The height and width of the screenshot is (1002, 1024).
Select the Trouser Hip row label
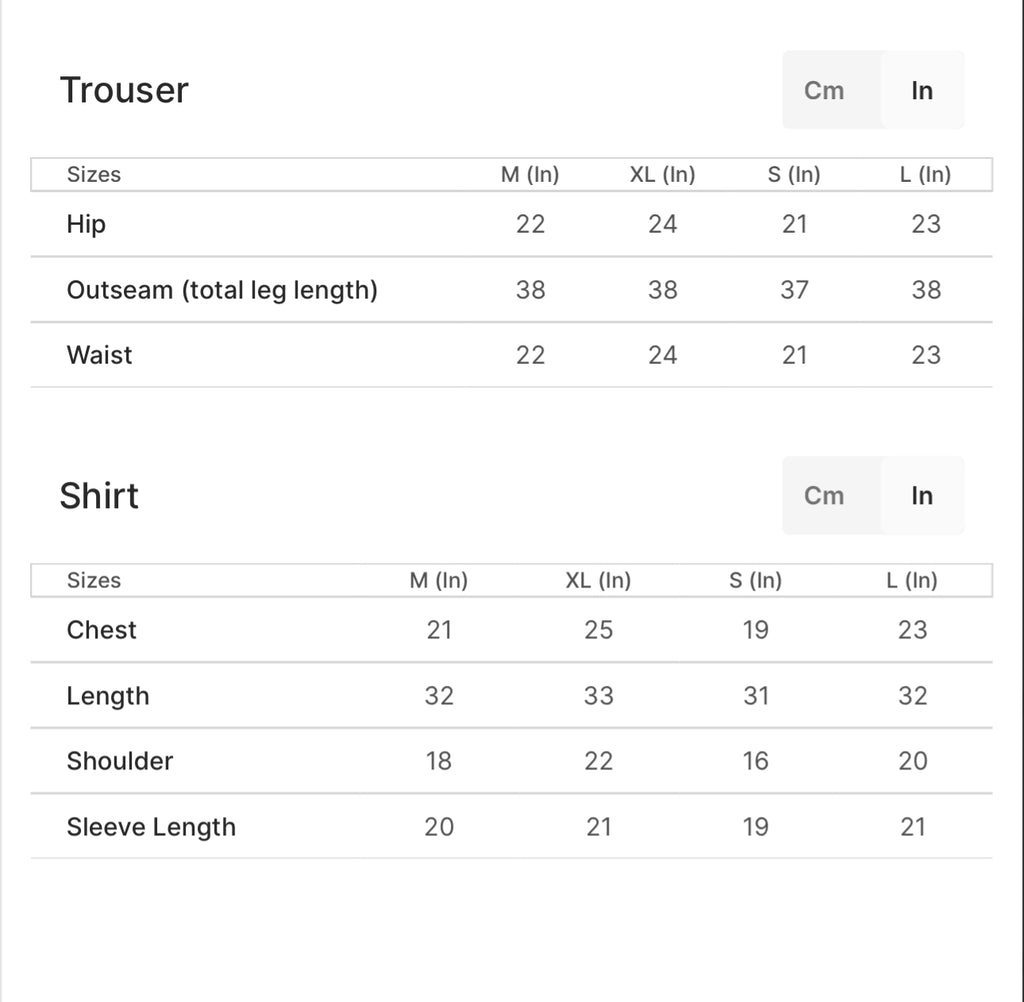click(x=86, y=224)
